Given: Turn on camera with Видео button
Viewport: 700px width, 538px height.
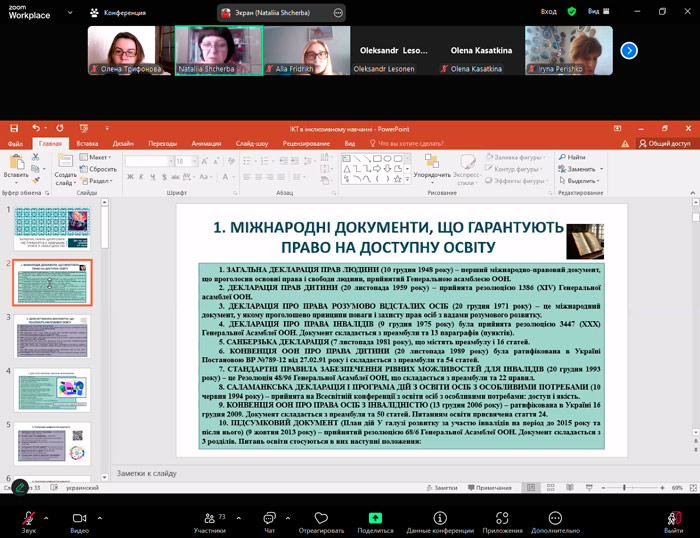Looking at the screenshot, I should (79, 519).
